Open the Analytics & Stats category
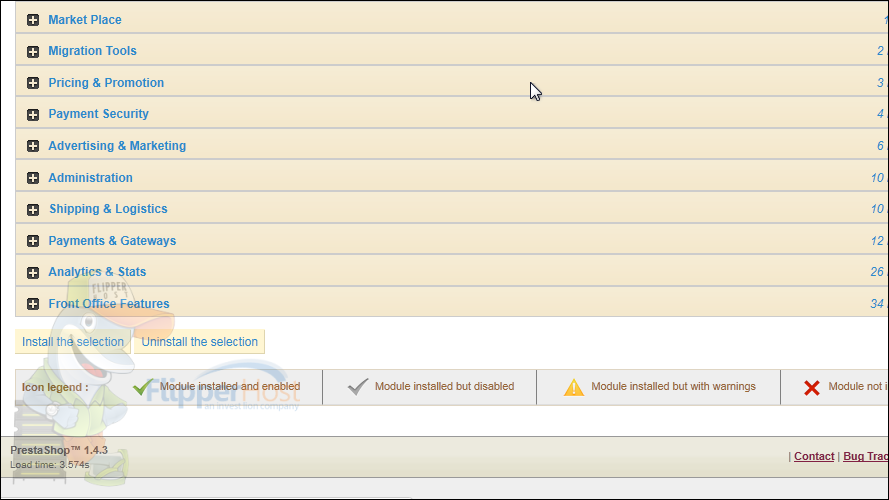The width and height of the screenshot is (889, 500). [97, 272]
